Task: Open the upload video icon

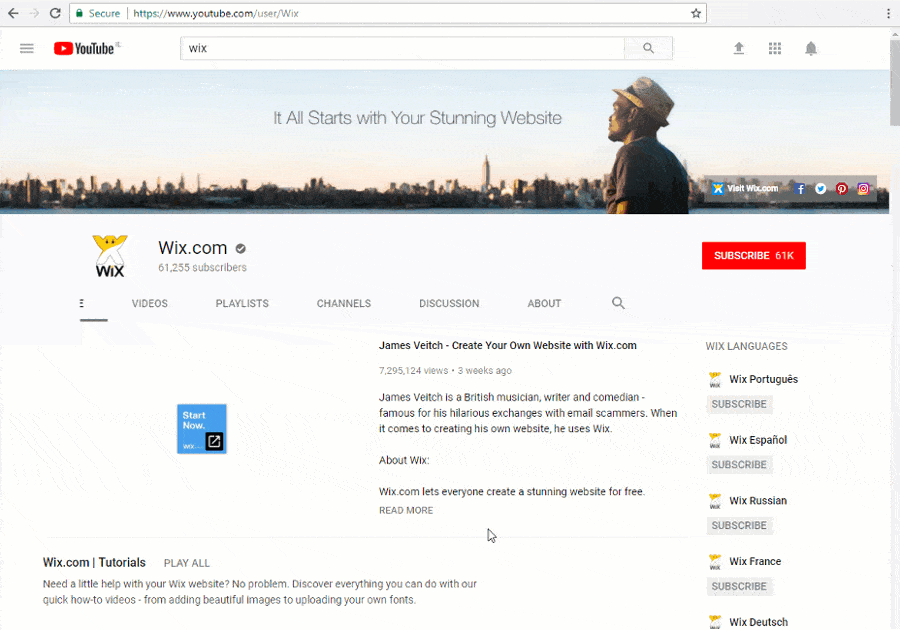Action: 739,48
